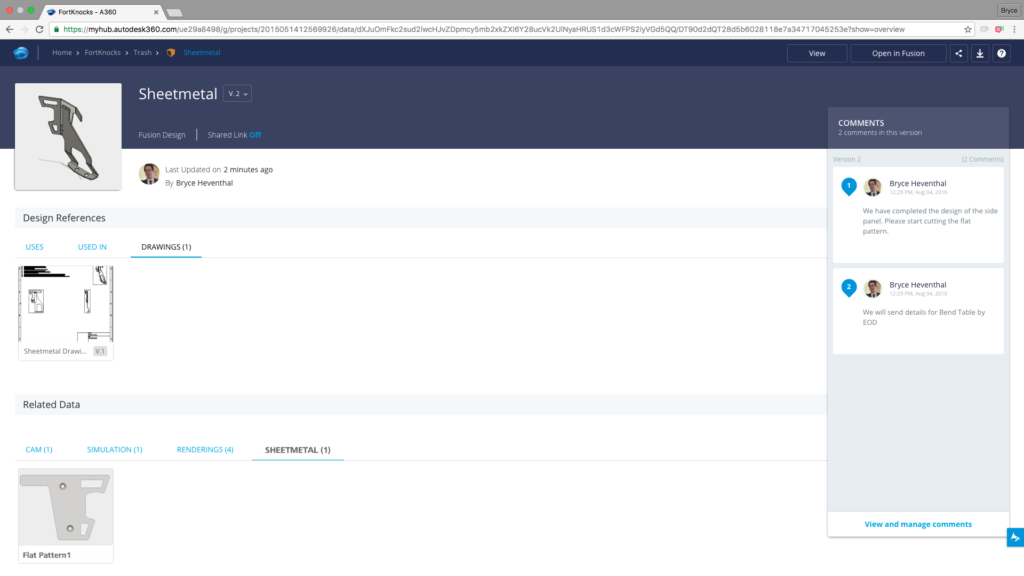Select the SHEETMETAL (1) tab
Screen dimensions: 1024x576
pyautogui.click(x=298, y=450)
